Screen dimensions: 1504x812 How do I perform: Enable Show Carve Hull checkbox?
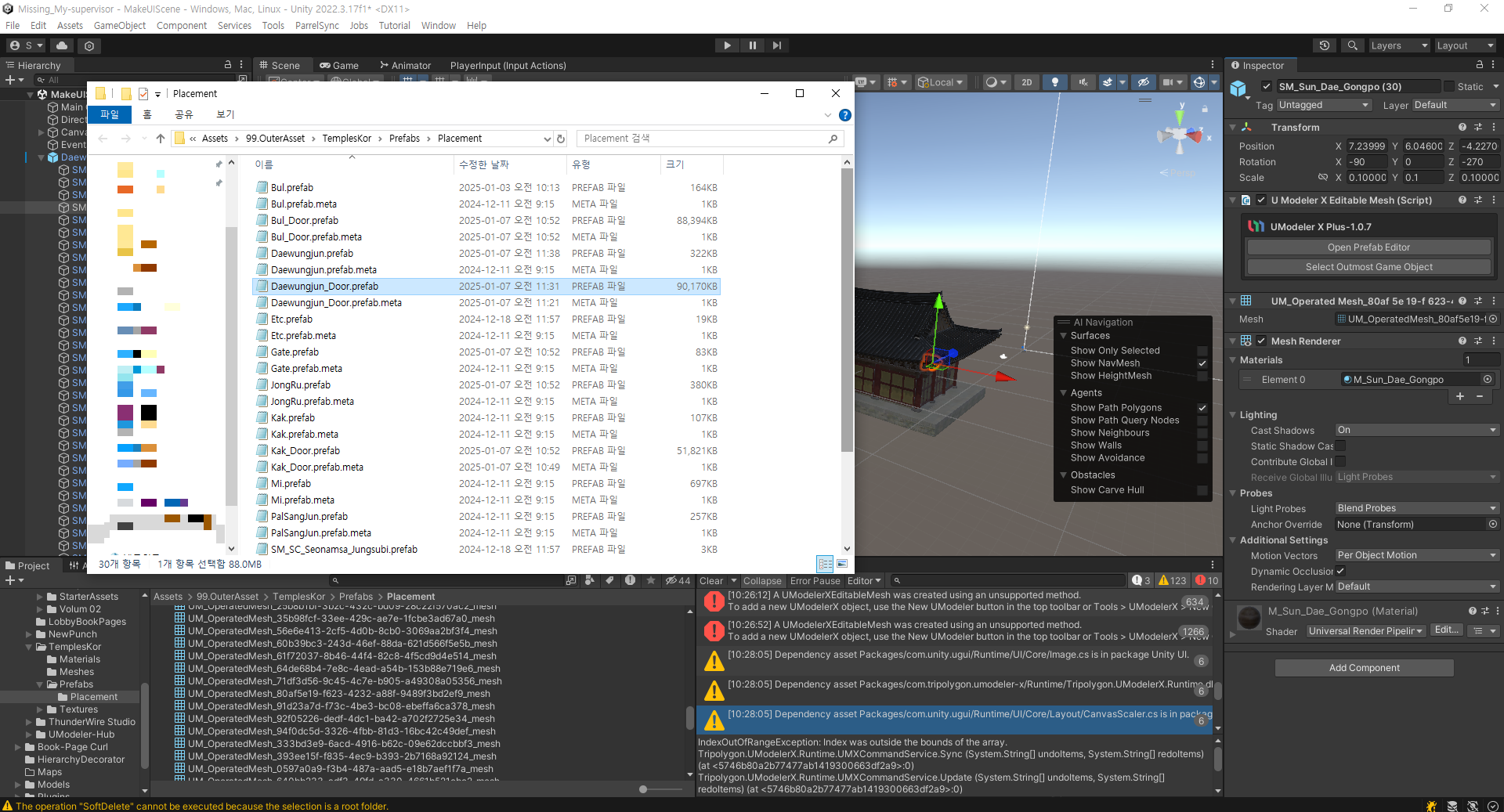1202,490
